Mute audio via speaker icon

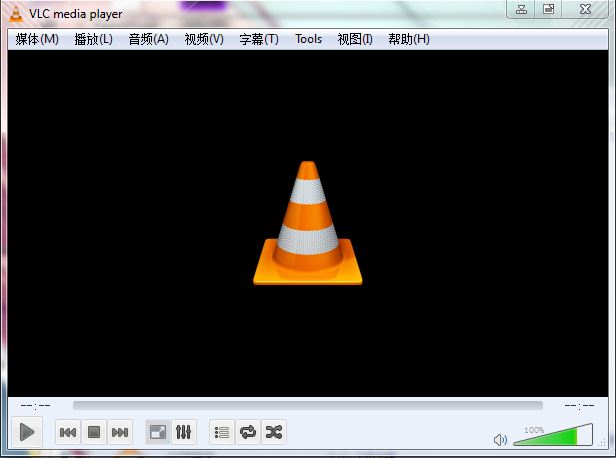click(x=501, y=439)
